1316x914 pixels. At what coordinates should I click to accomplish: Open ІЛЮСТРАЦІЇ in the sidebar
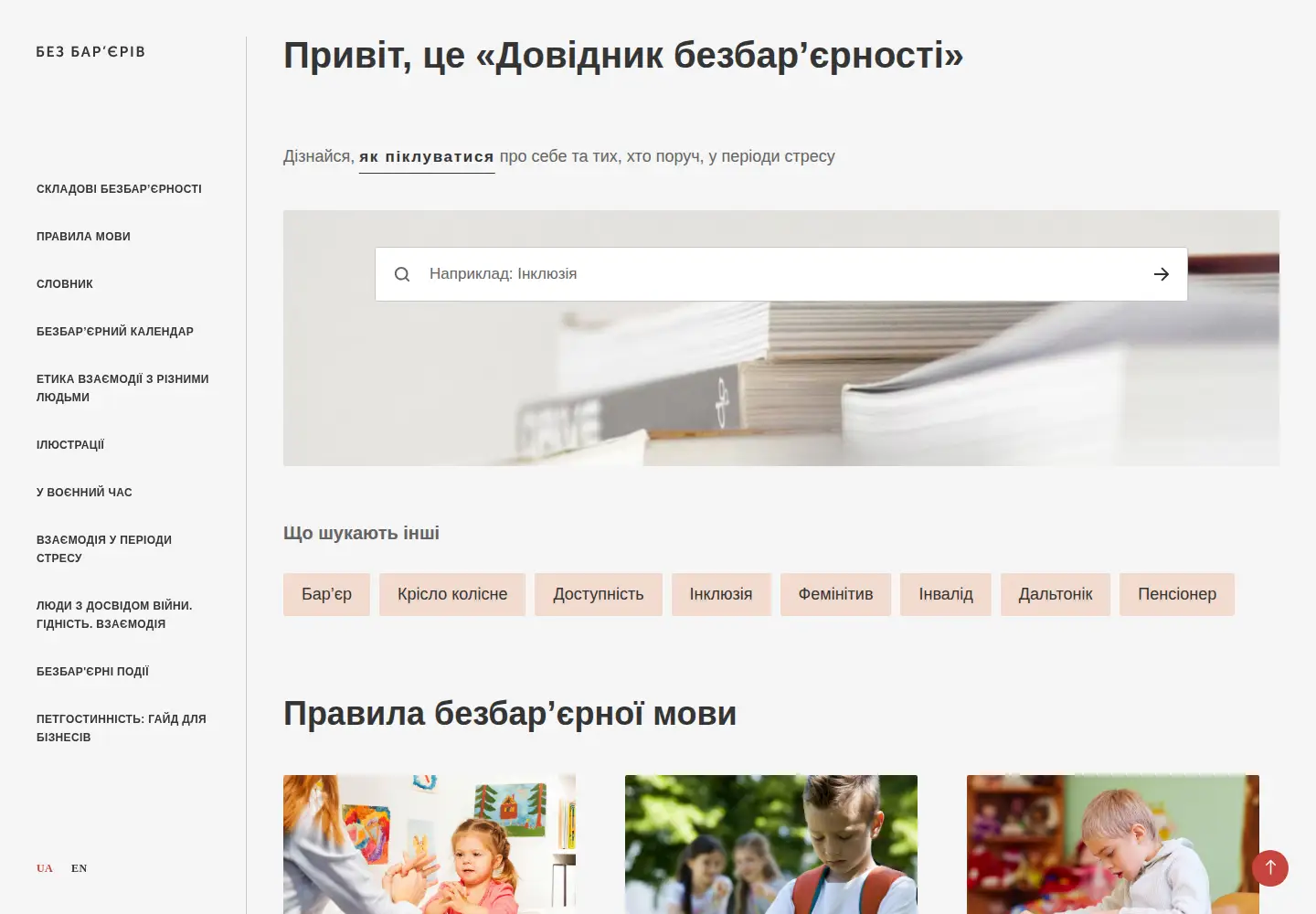click(70, 445)
